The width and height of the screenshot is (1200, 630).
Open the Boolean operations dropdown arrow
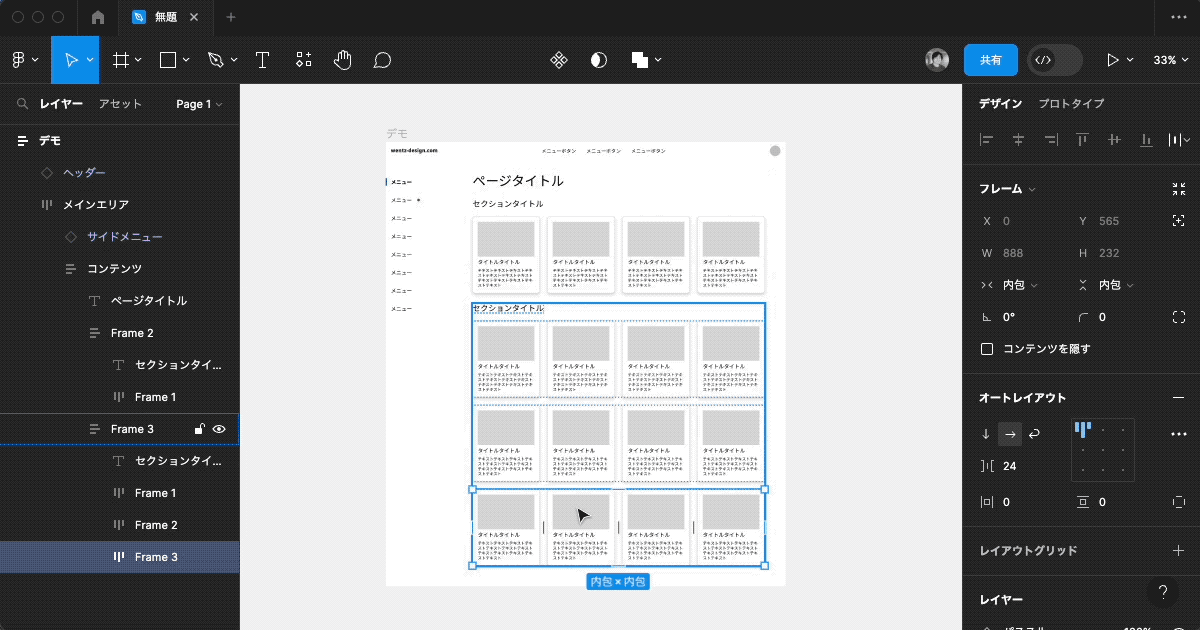coord(658,60)
